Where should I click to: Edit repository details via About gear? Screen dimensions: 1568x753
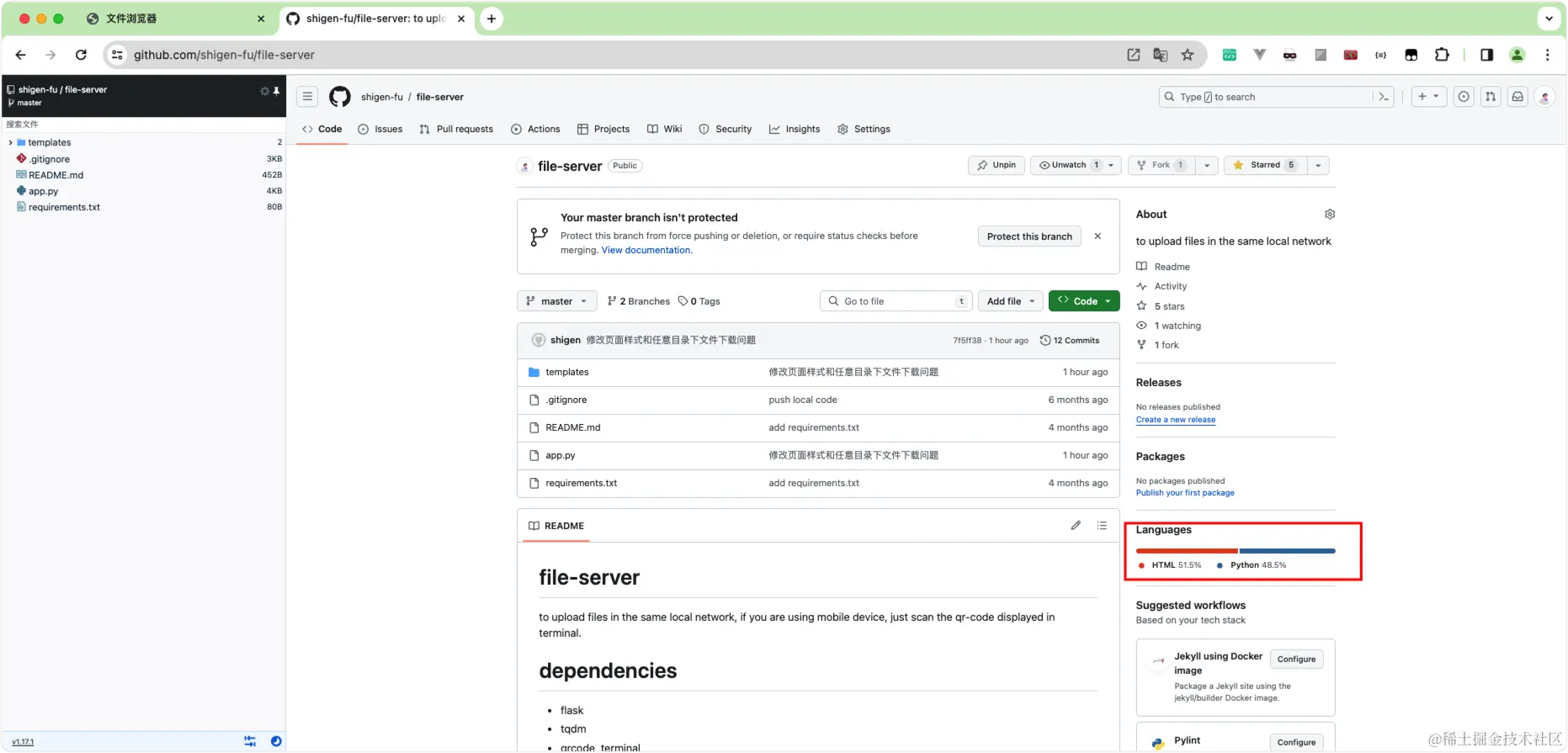[1330, 215]
